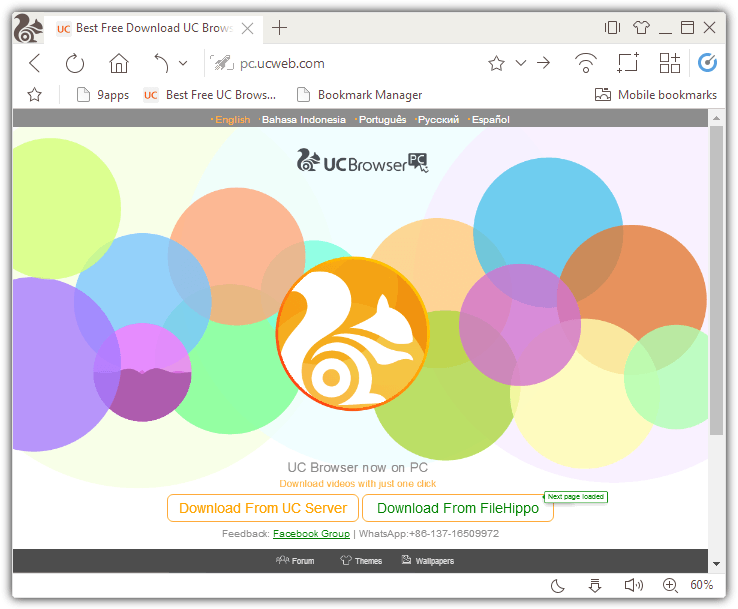Open the 9apps bookmark

(x=103, y=95)
